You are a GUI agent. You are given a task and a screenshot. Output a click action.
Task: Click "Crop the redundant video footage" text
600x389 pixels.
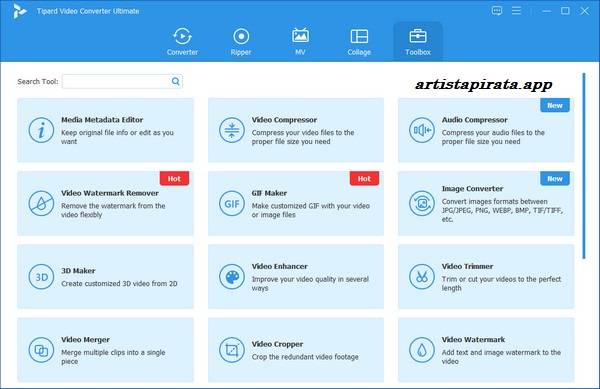point(305,357)
